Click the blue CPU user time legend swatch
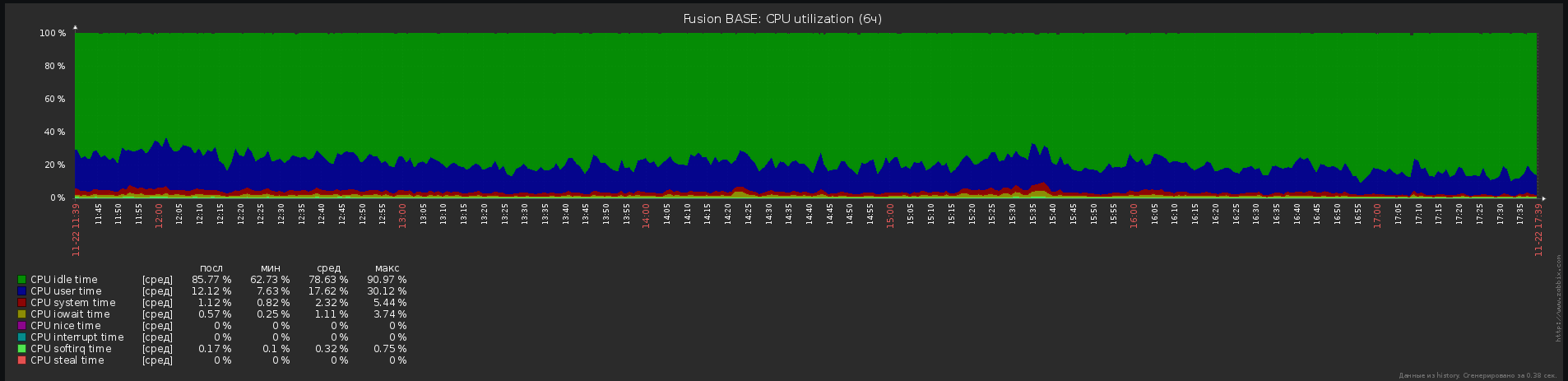Image resolution: width=1568 pixels, height=381 pixels. 22,291
